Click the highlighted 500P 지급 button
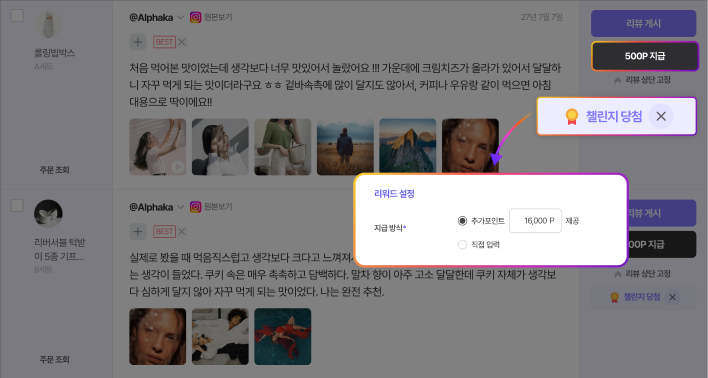Viewport: 708px width, 378px height. click(x=645, y=56)
